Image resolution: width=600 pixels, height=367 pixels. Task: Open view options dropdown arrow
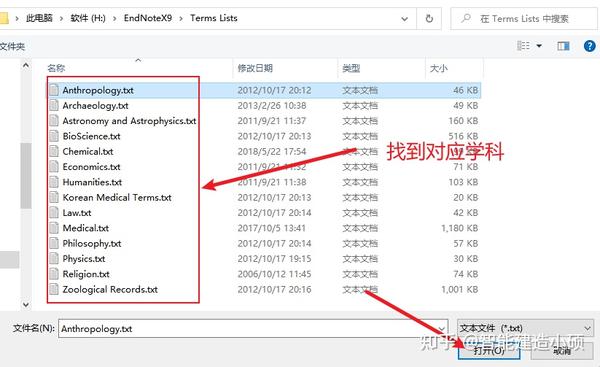[x=539, y=46]
